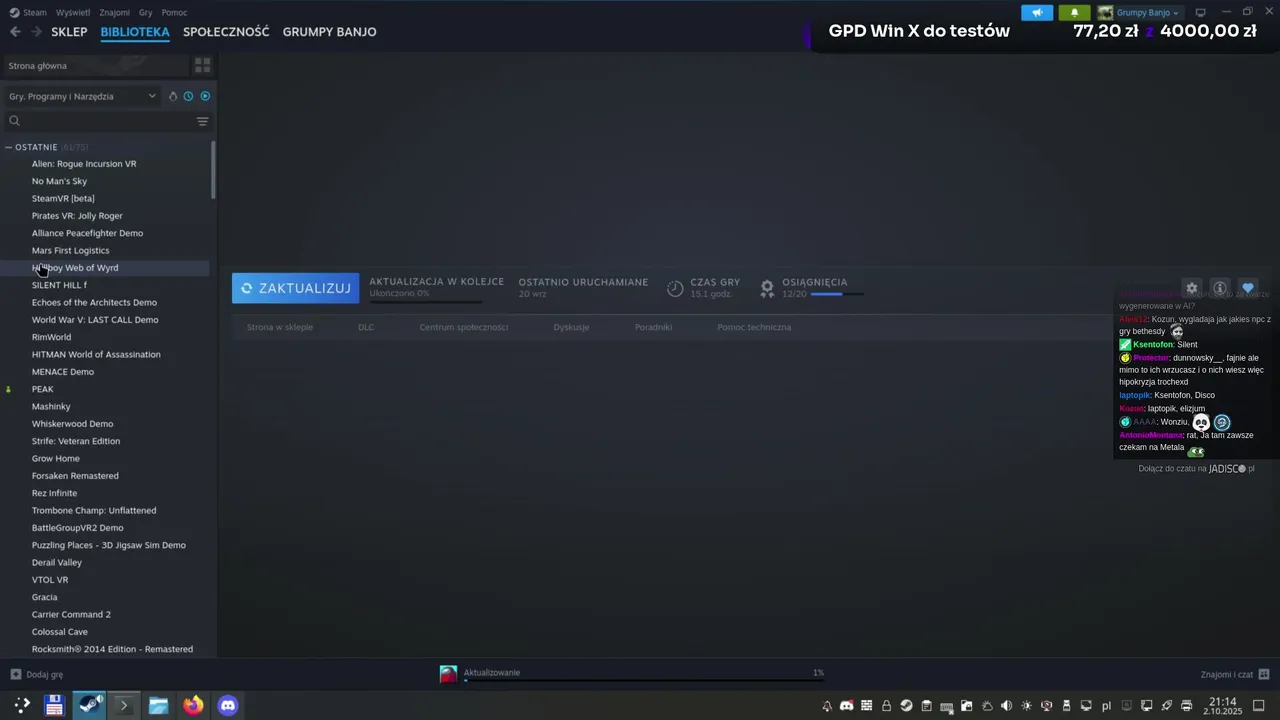1280x720 pixels.
Task: Click the play time clock icon
Action: pyautogui.click(x=675, y=288)
